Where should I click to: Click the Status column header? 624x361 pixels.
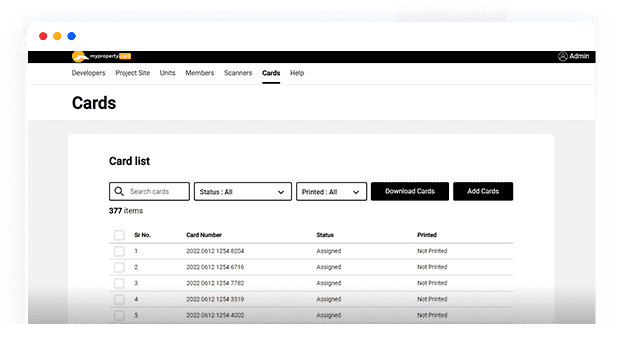pyautogui.click(x=325, y=235)
